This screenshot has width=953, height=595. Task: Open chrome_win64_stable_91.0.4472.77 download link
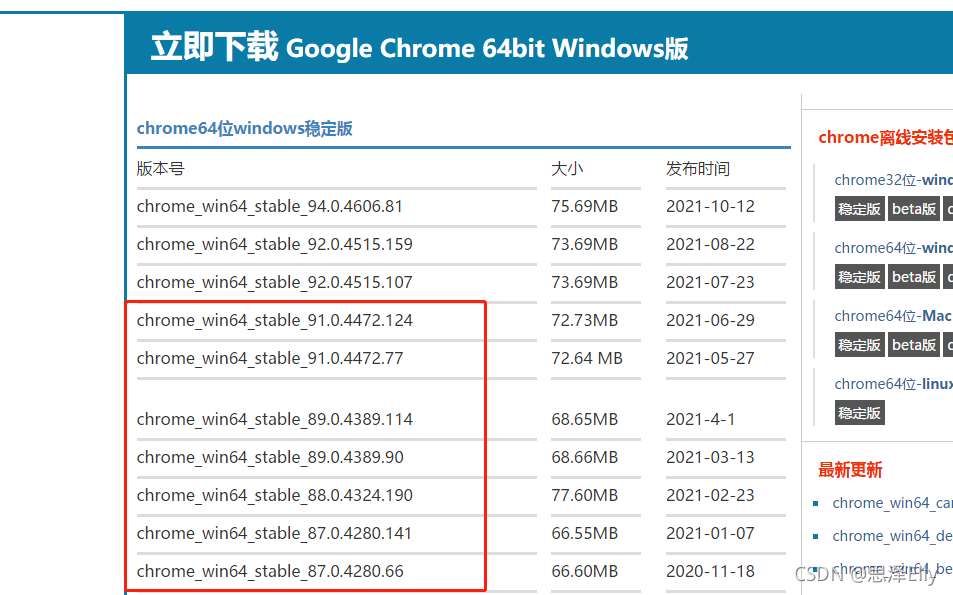point(269,359)
